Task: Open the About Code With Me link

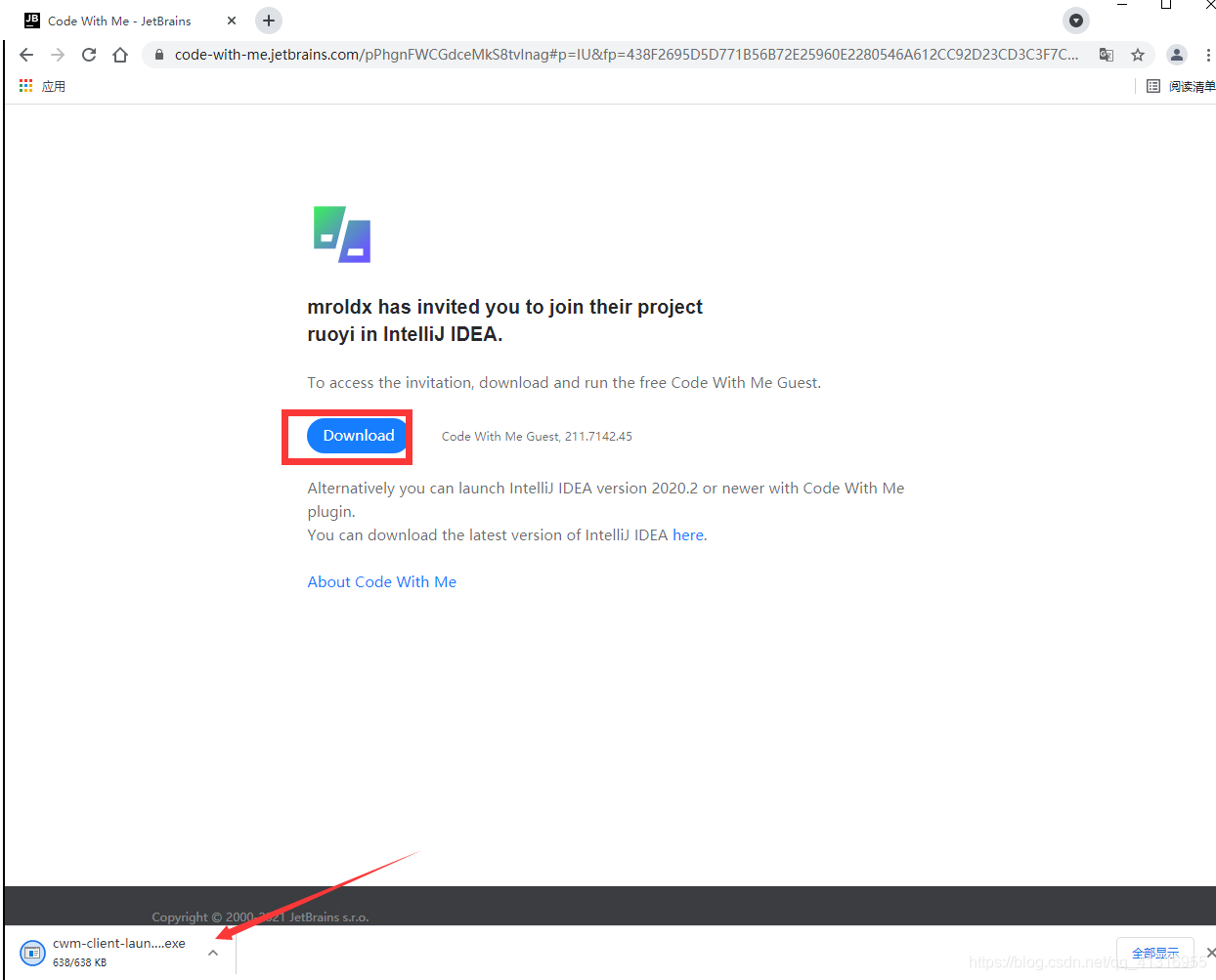Action: point(382,581)
